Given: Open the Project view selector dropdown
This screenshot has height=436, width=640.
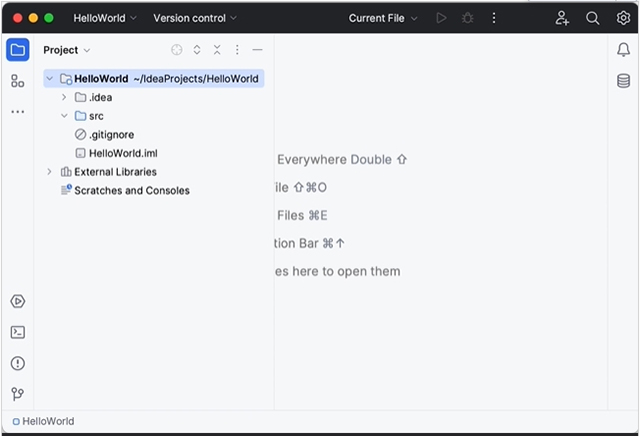Looking at the screenshot, I should click(67, 50).
